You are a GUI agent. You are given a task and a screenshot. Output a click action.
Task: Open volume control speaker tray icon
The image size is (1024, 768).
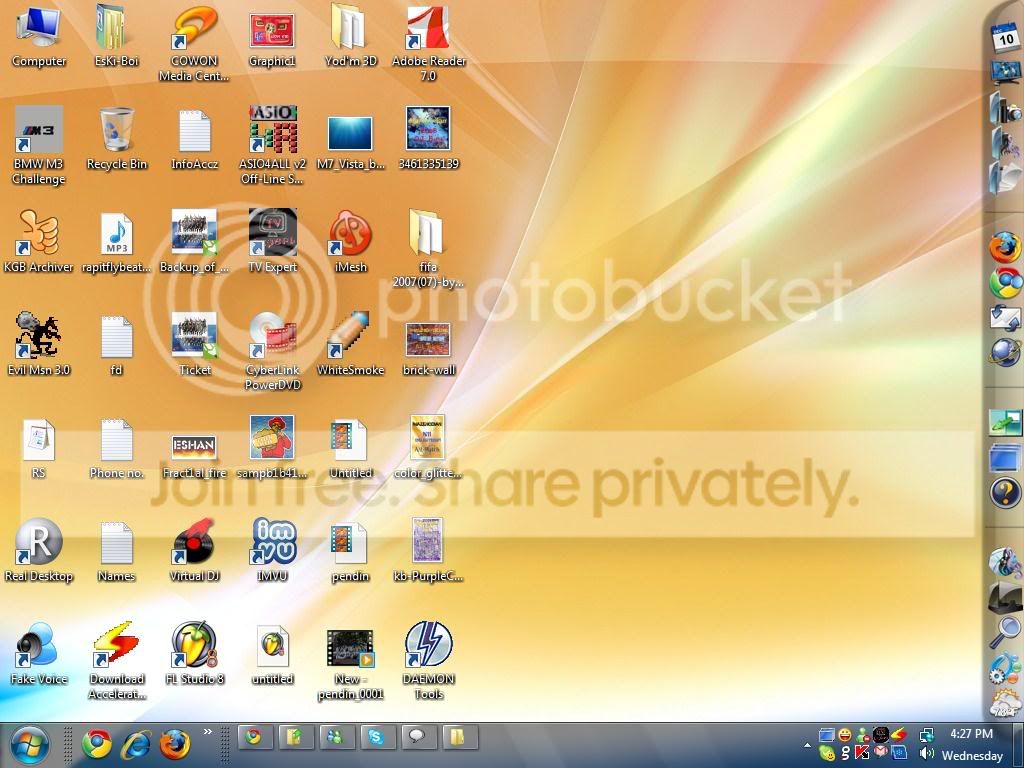[x=926, y=754]
